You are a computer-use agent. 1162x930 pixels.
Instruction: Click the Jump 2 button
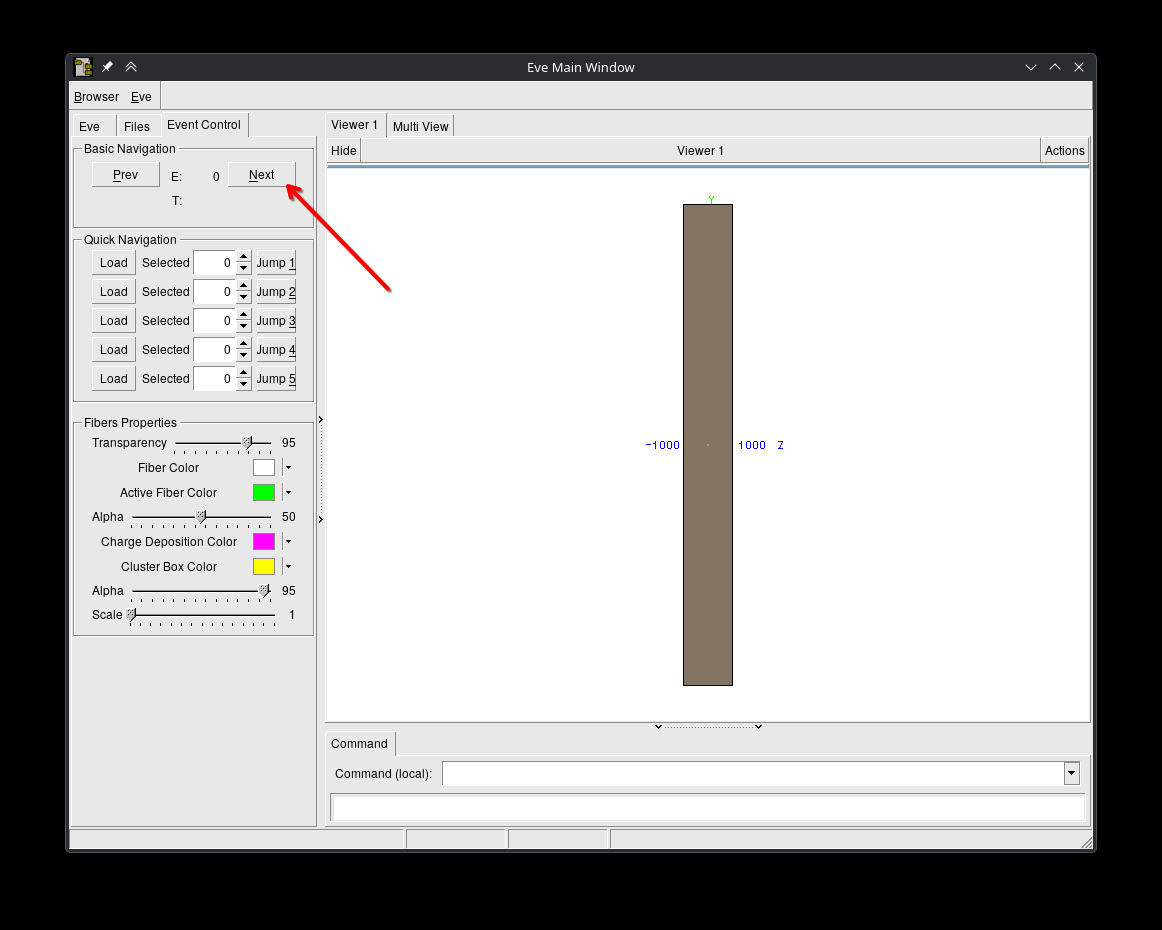[276, 292]
